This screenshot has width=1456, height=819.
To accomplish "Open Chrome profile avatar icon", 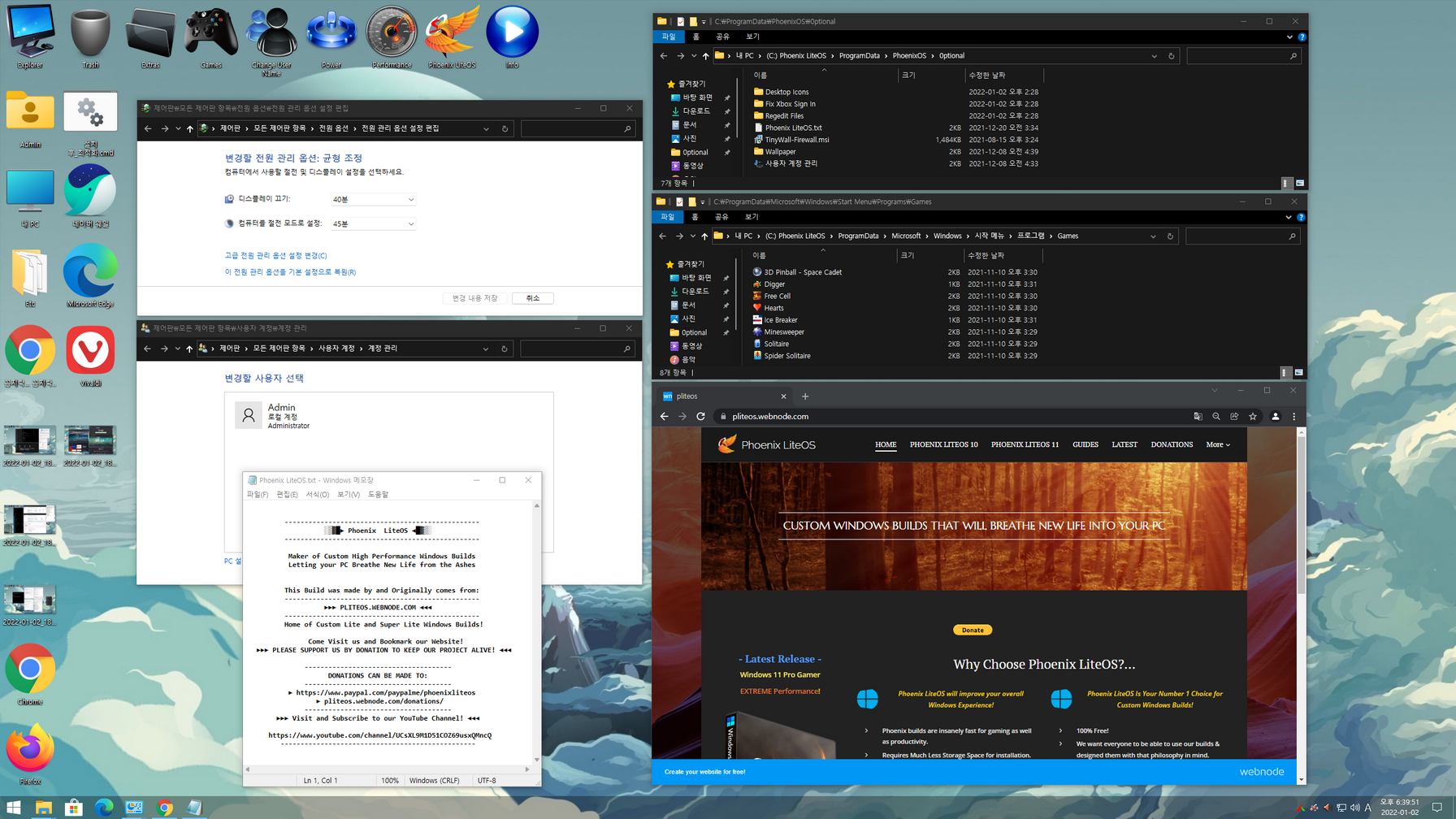I will pyautogui.click(x=1276, y=416).
